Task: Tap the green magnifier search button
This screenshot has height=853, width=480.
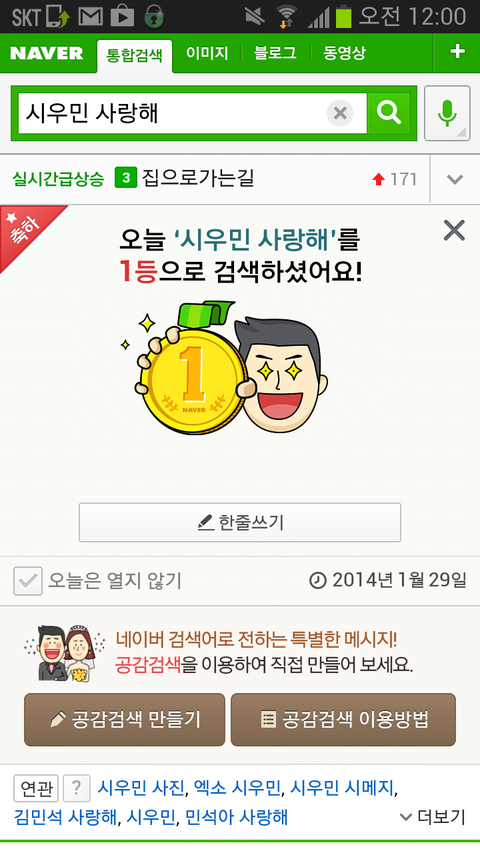Action: click(389, 113)
